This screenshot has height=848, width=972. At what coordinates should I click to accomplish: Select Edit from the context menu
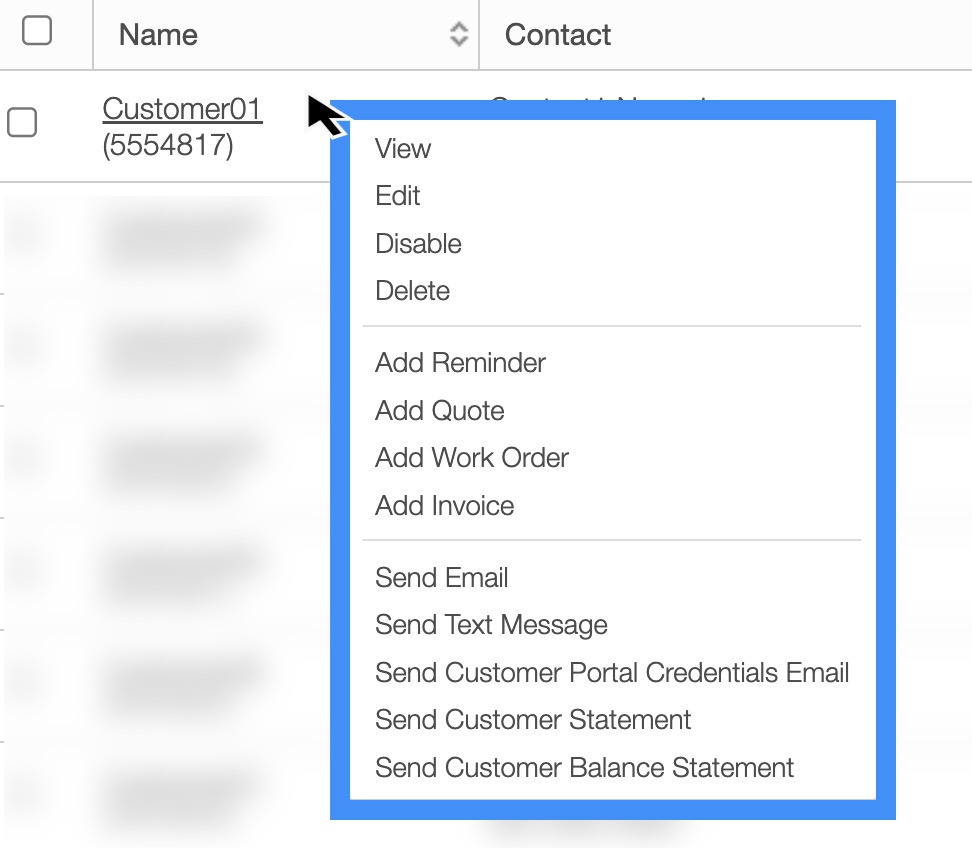pos(398,196)
